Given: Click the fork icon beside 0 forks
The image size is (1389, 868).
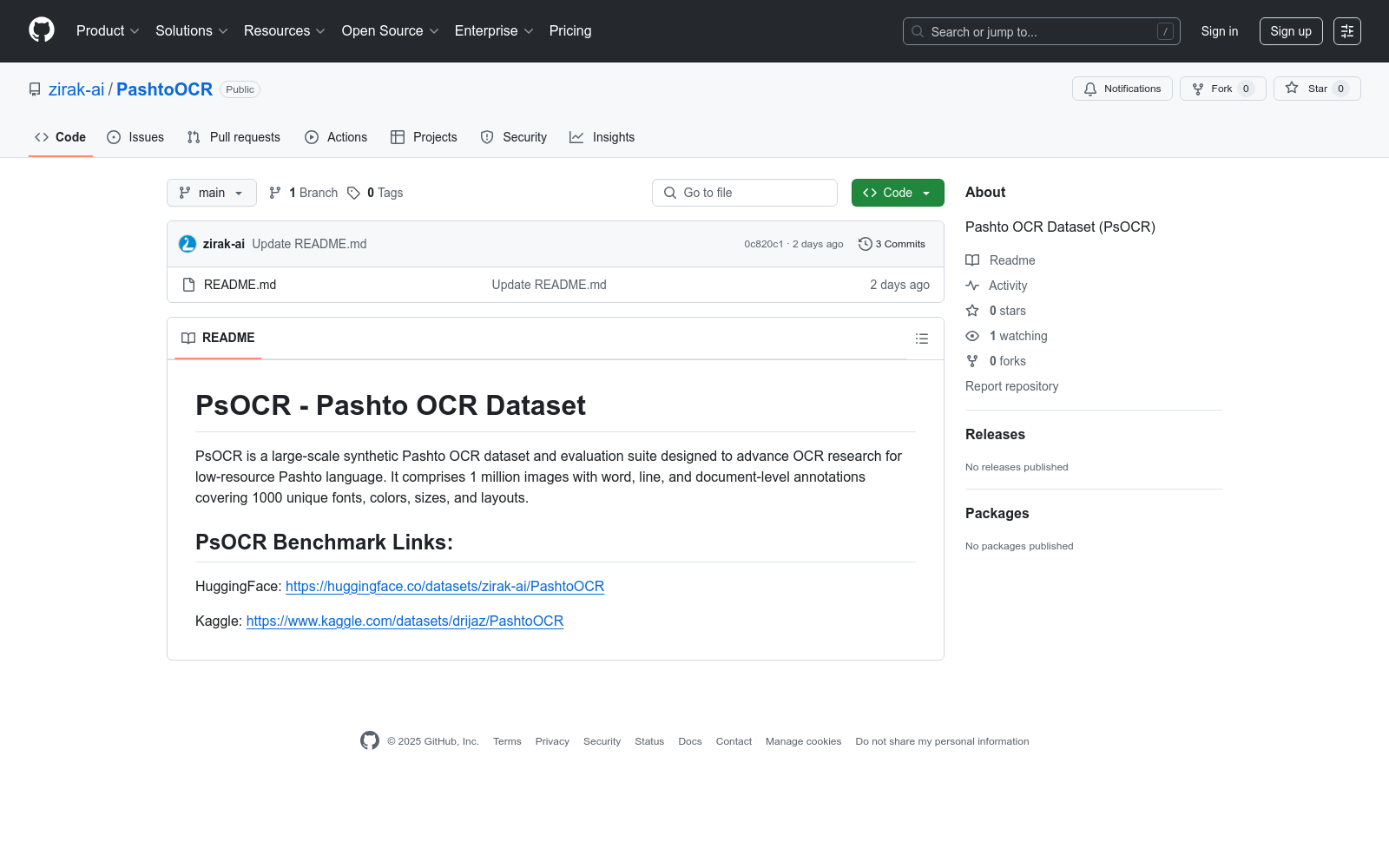Looking at the screenshot, I should click(x=972, y=361).
